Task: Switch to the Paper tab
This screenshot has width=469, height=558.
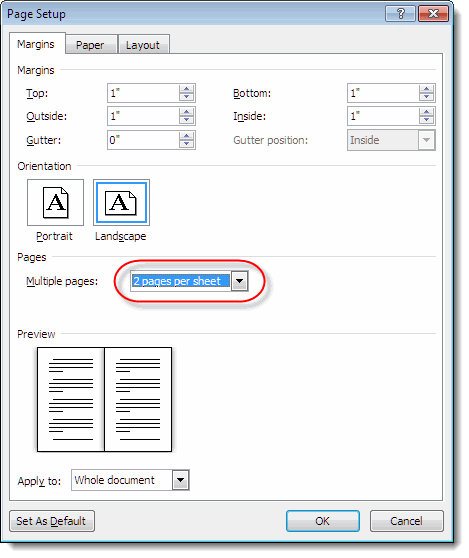Action: point(90,45)
